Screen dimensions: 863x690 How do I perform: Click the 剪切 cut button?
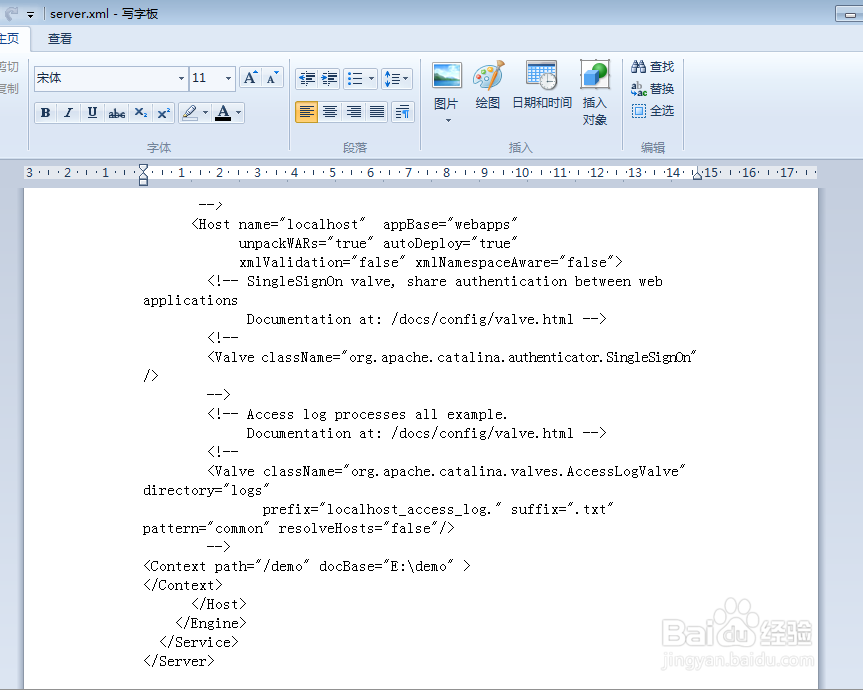(x=9, y=67)
